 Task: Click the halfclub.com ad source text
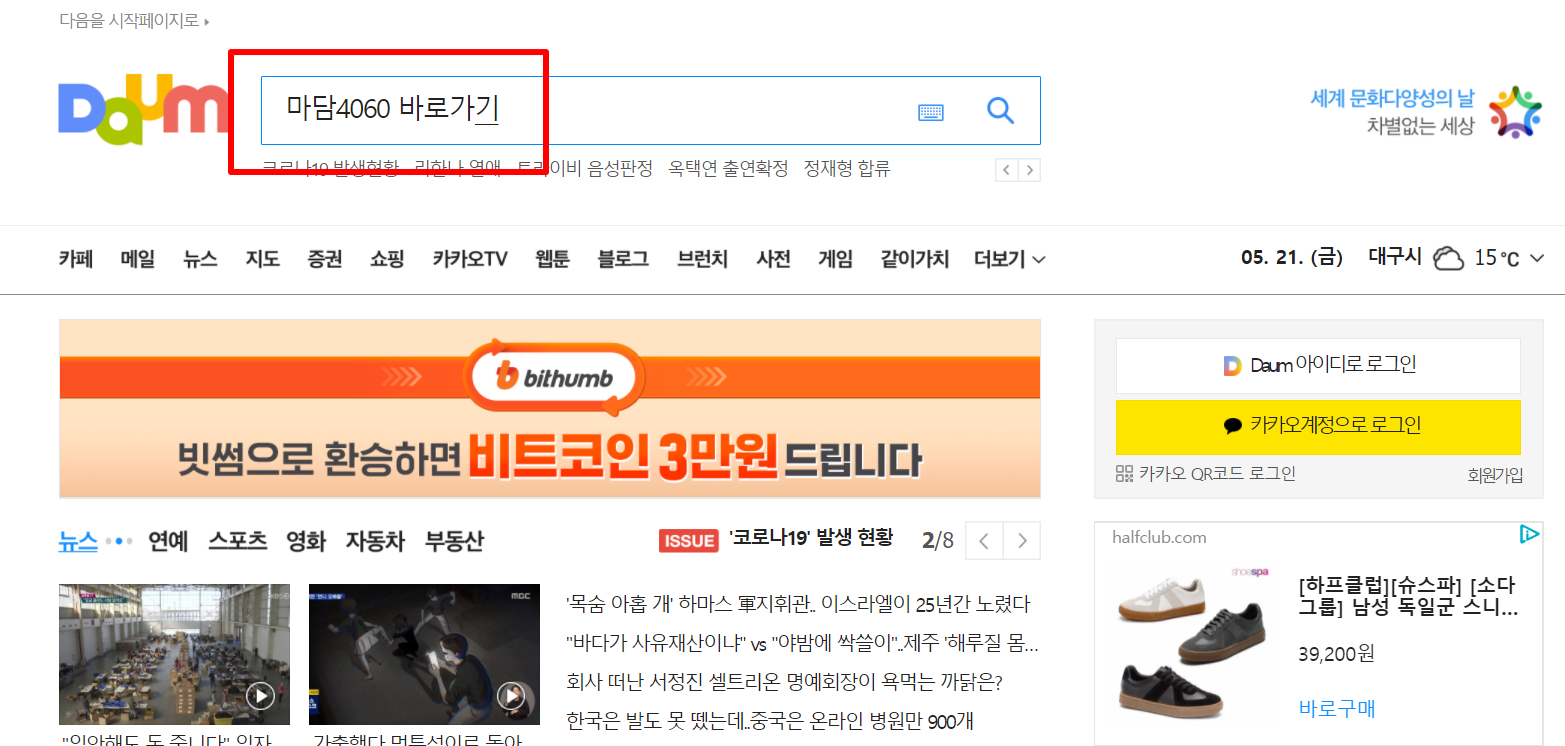tap(1159, 538)
